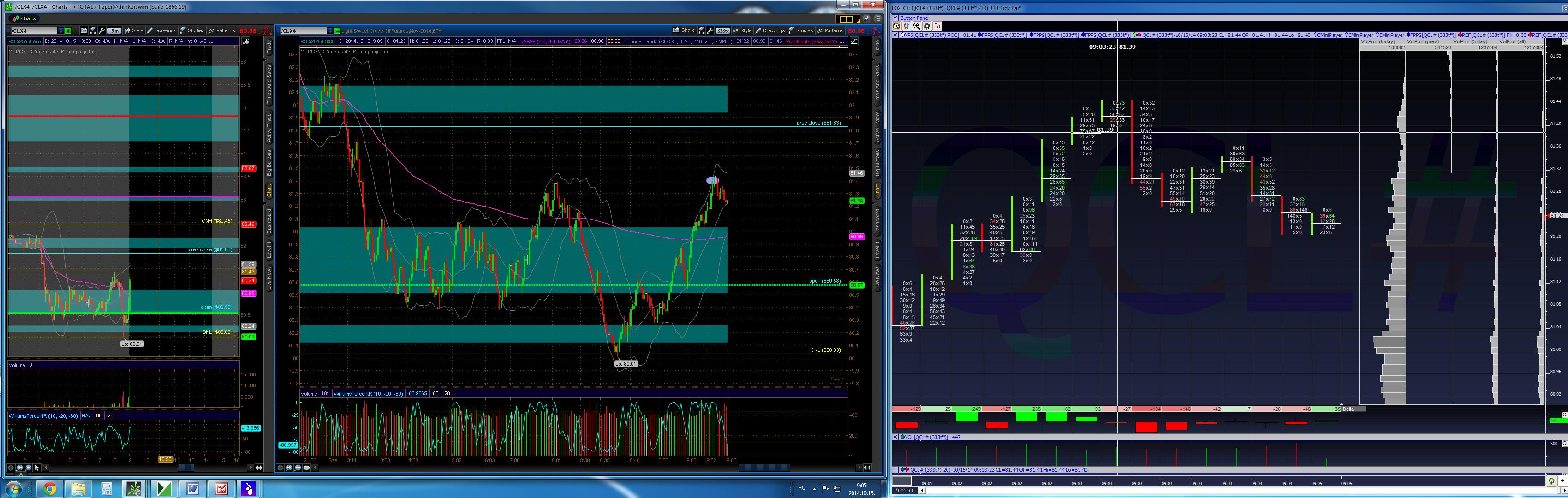Open the Windows Start menu
Image resolution: width=1568 pixels, height=498 pixels.
tap(13, 489)
